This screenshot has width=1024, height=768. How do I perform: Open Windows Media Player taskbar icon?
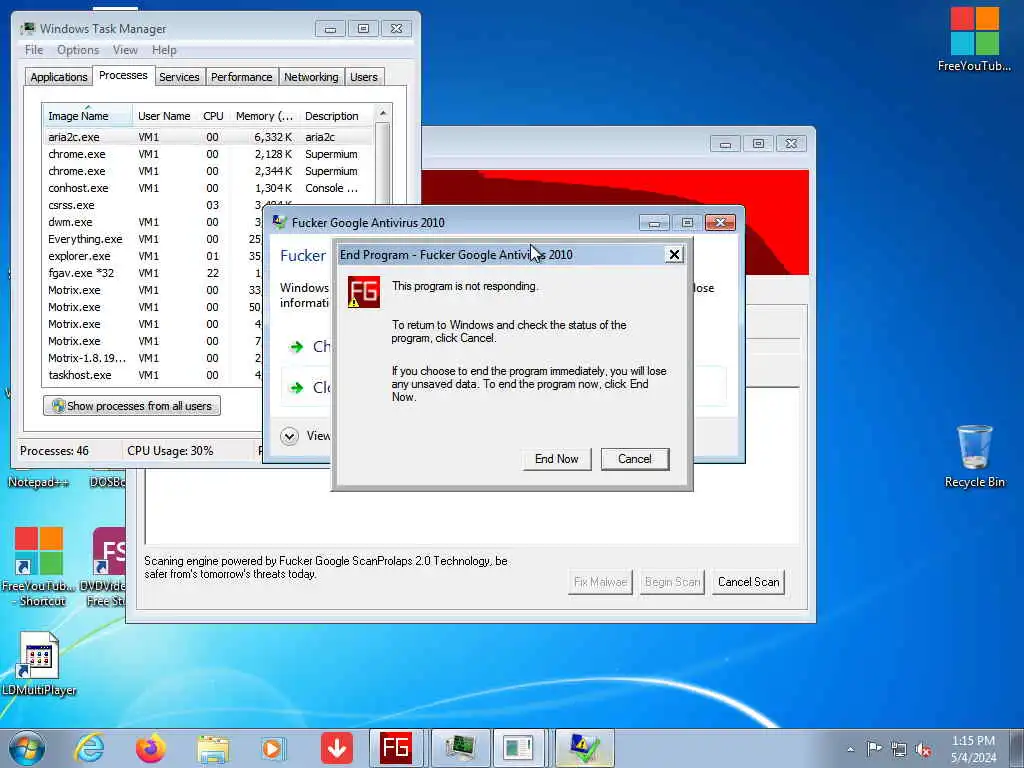pyautogui.click(x=274, y=748)
